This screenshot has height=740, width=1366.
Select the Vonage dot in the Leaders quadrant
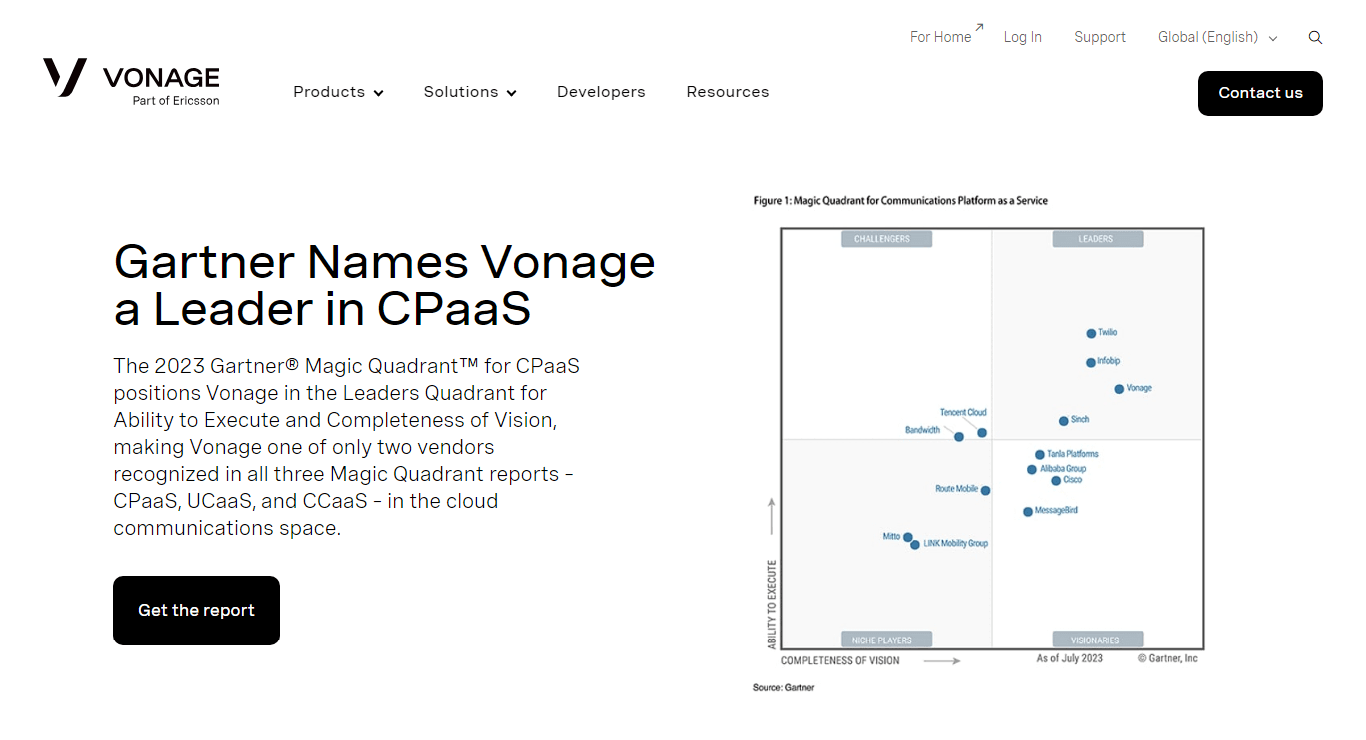pyautogui.click(x=1119, y=388)
